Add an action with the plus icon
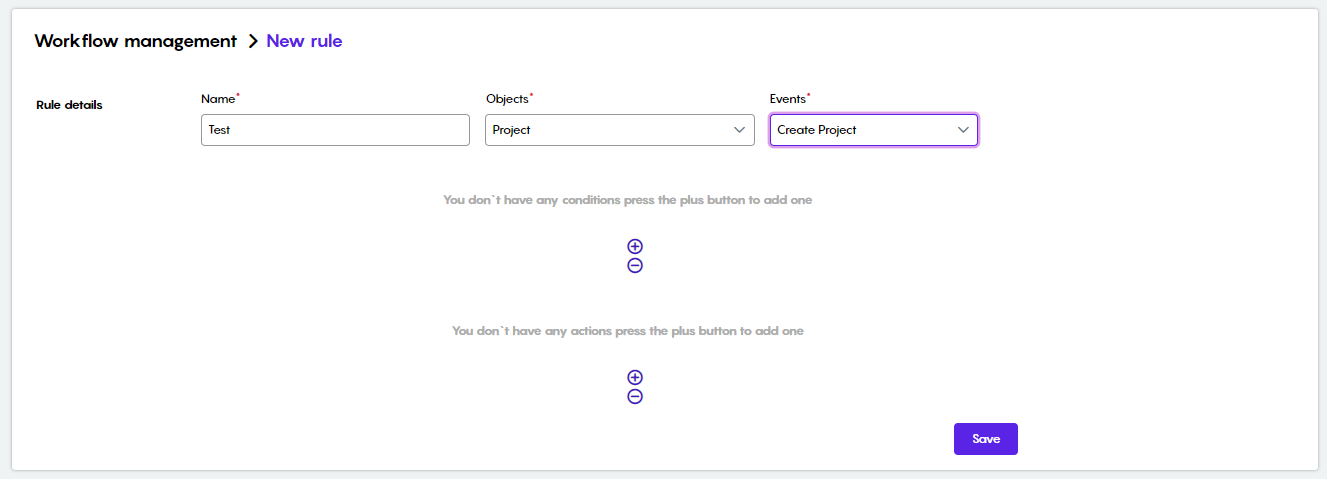Viewport: 1327px width, 479px height. [x=634, y=377]
